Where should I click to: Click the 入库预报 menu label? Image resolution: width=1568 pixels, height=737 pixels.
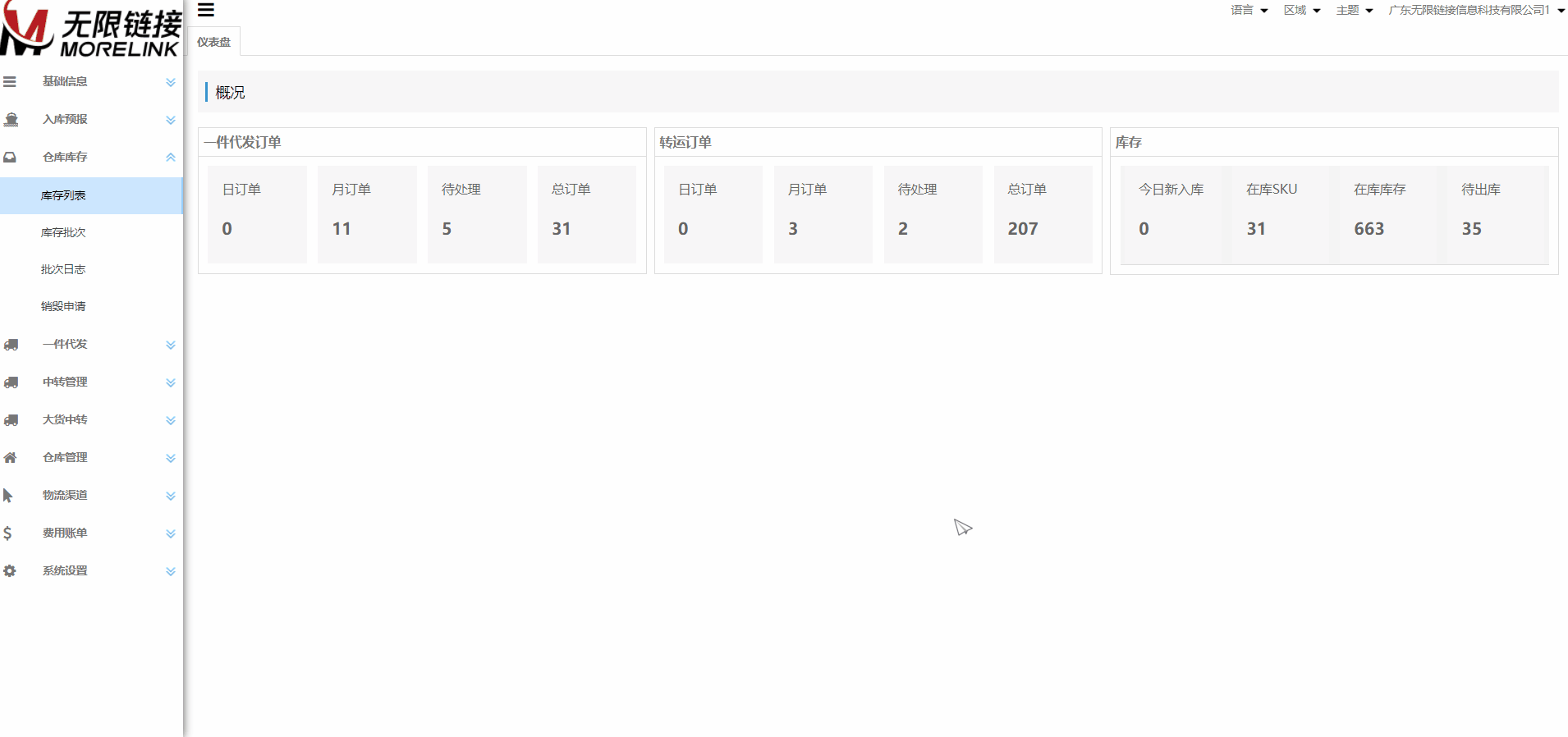pyautogui.click(x=65, y=119)
